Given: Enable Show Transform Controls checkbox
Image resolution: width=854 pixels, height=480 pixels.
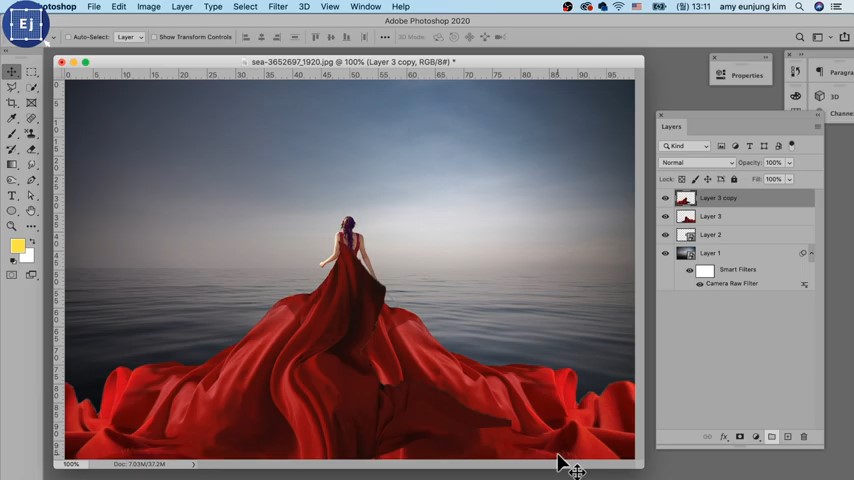Looking at the screenshot, I should tap(154, 37).
